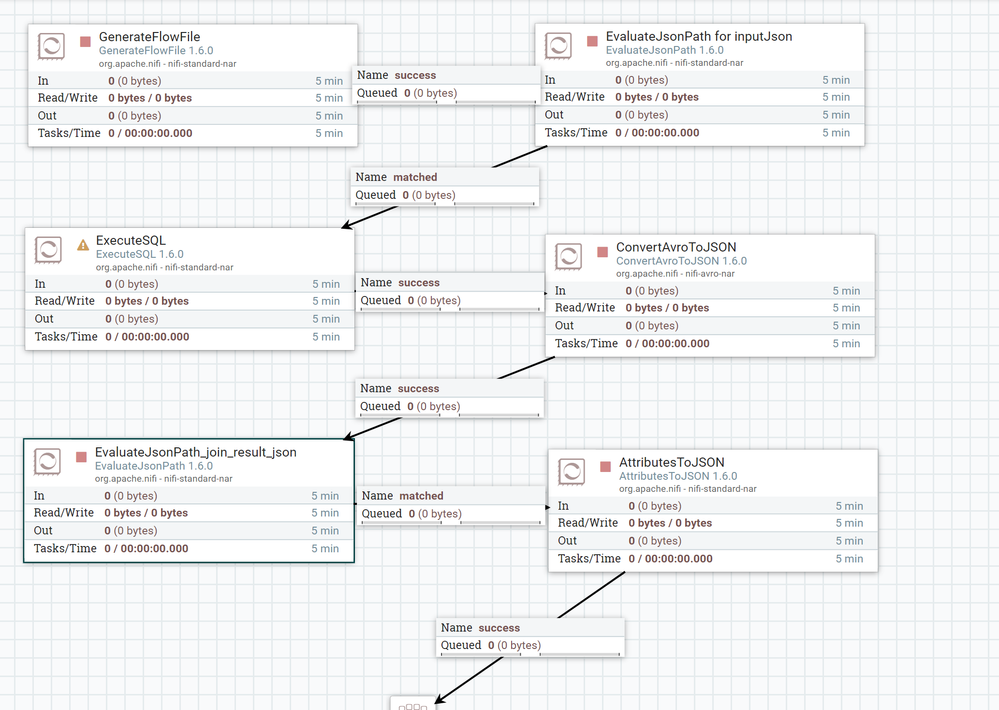The image size is (999, 710).
Task: Click the GenerateFlowFile stopped status indicator
Action: pyautogui.click(x=86, y=42)
